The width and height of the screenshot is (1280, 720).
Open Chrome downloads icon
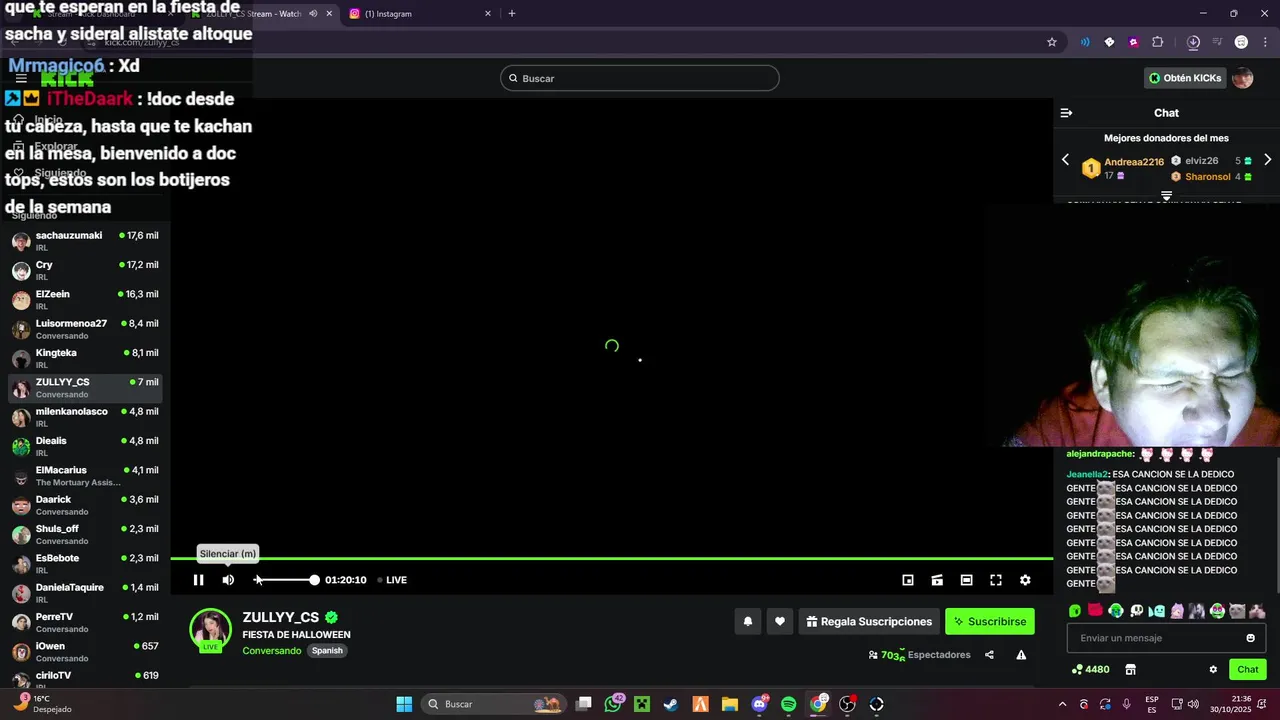(x=1193, y=42)
